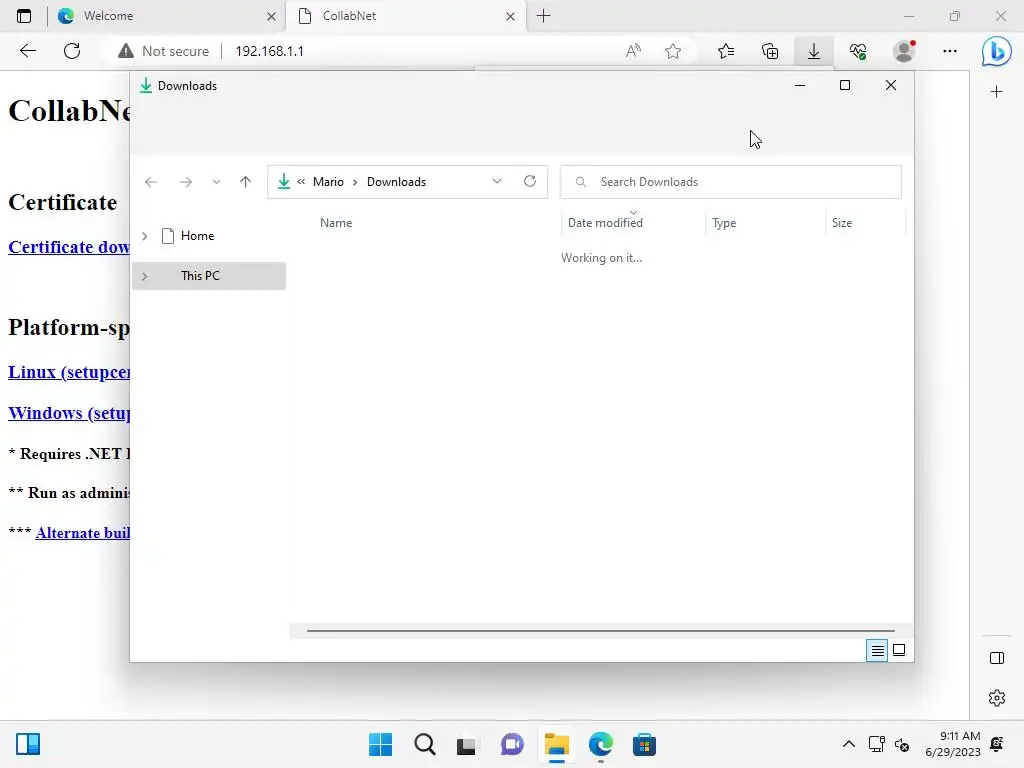Open the Linux setup link
1024x768 pixels.
[69, 372]
